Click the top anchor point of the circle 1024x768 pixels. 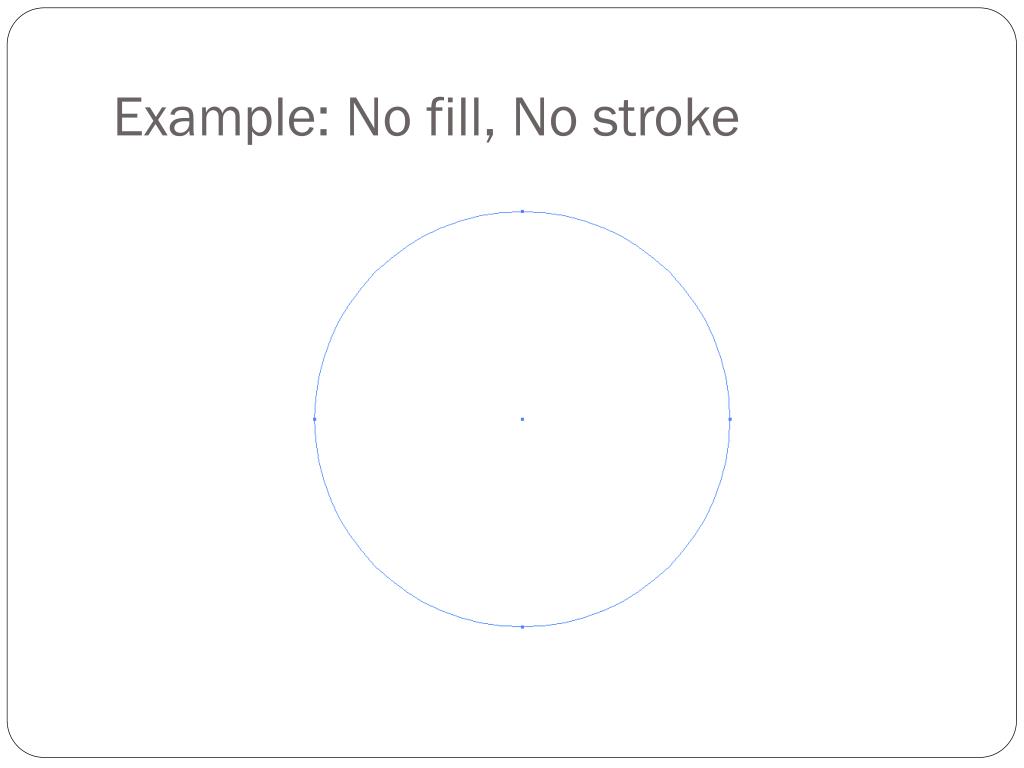click(x=522, y=211)
